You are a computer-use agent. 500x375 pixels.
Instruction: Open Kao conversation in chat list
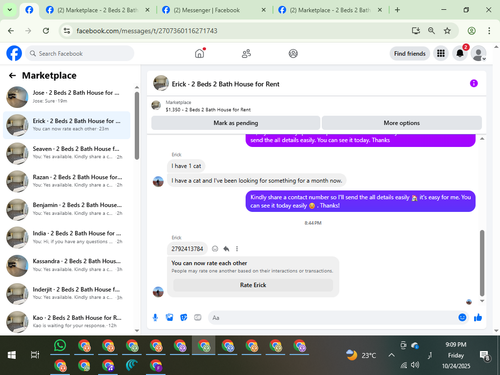coord(67,322)
